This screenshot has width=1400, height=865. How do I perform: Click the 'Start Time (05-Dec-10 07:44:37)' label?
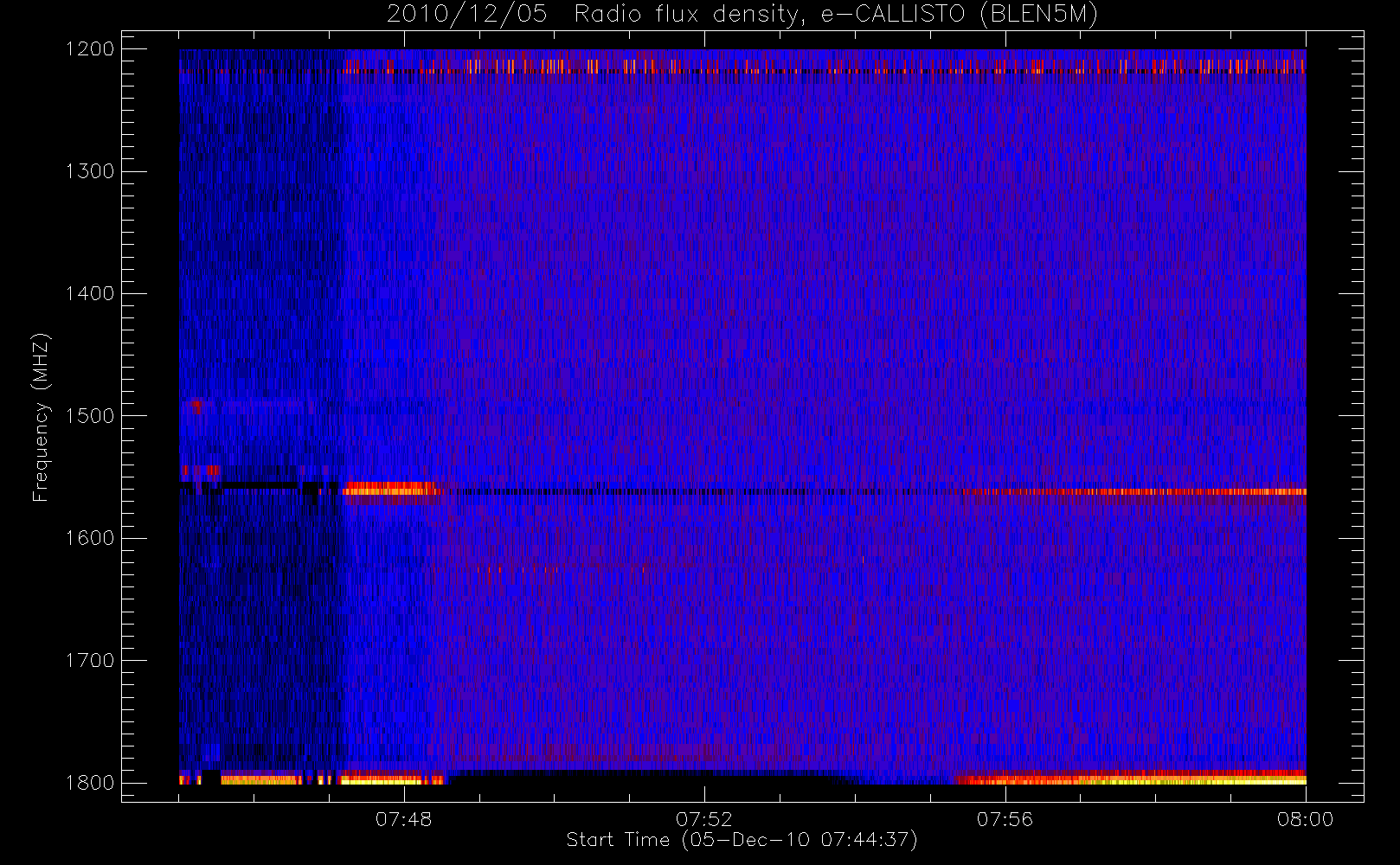click(742, 840)
